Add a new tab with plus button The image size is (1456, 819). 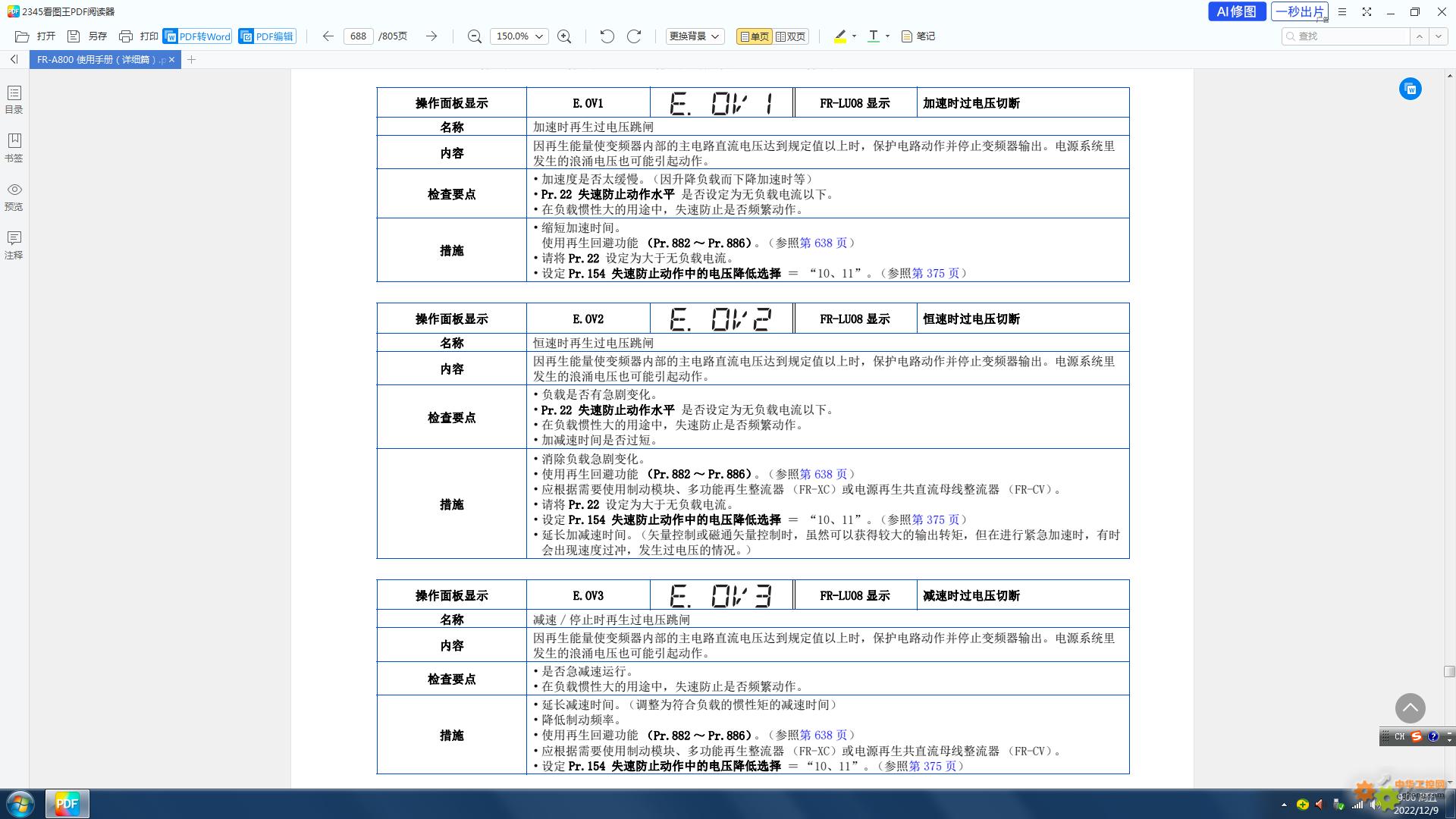pos(191,59)
